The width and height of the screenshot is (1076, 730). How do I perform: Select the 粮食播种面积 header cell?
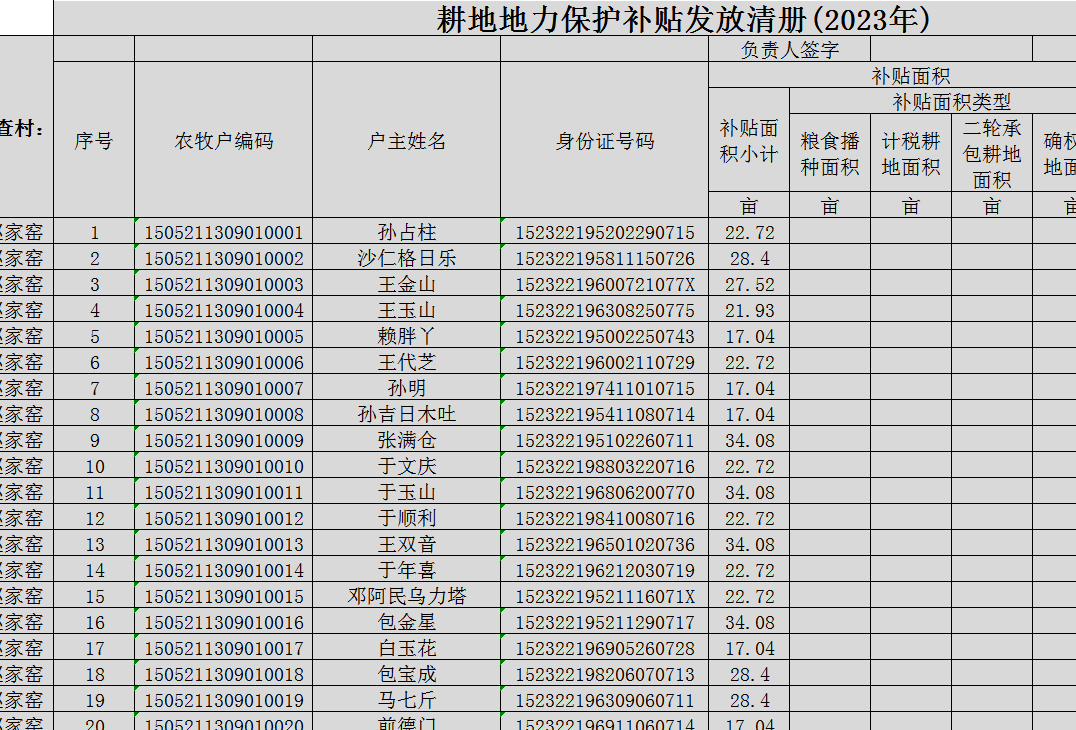click(x=830, y=154)
